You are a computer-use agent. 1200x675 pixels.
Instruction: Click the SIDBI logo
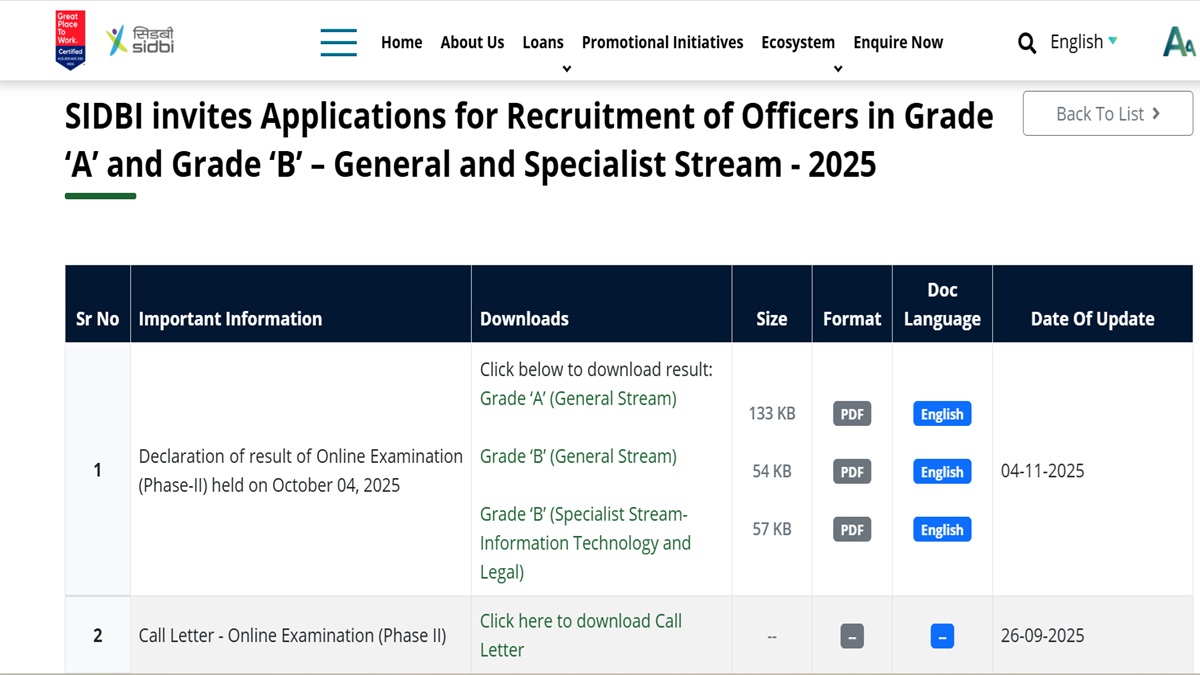coord(140,40)
